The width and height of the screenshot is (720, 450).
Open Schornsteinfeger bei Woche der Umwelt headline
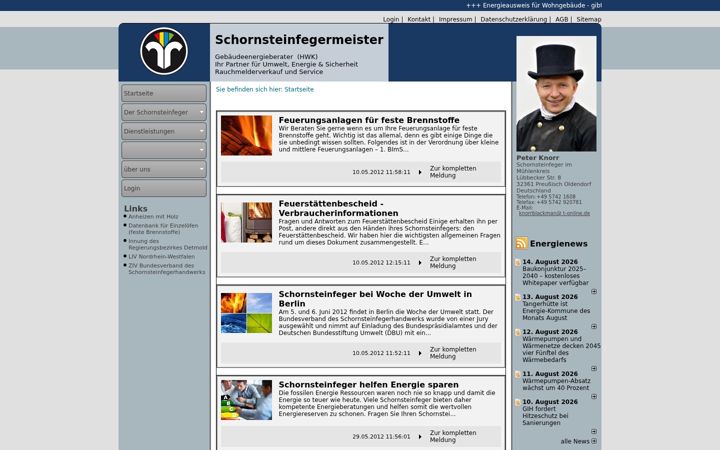click(x=375, y=298)
